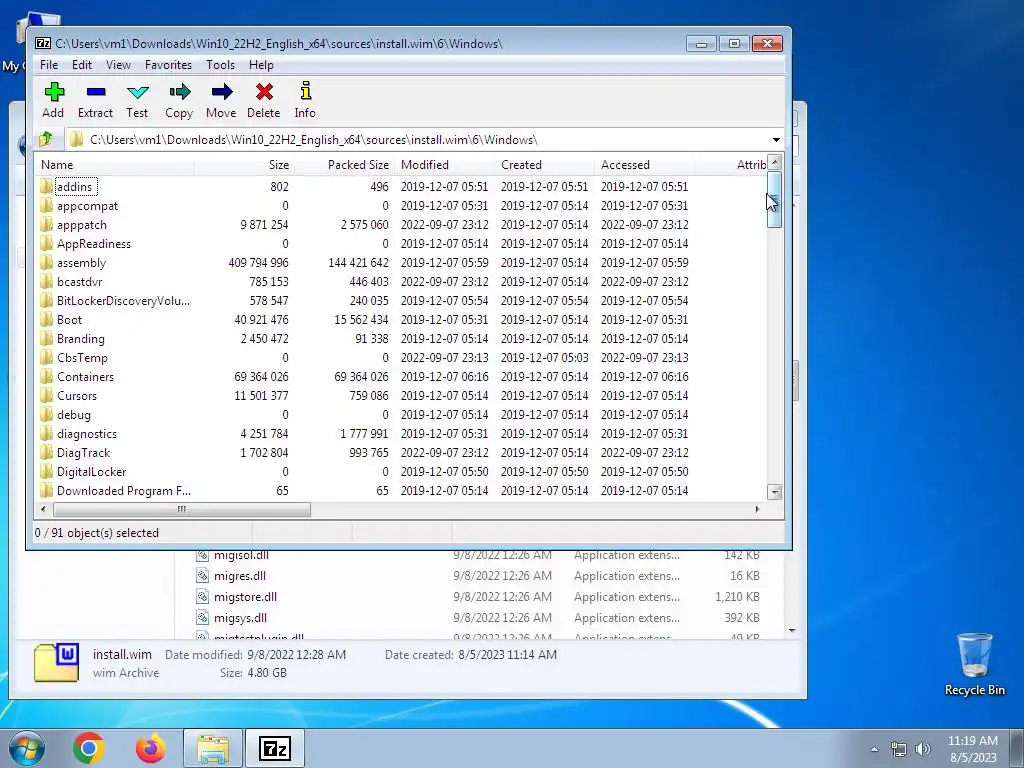The width and height of the screenshot is (1024, 768).
Task: Select the BitLockerDiscoveryVolu... folder name
Action: click(123, 300)
